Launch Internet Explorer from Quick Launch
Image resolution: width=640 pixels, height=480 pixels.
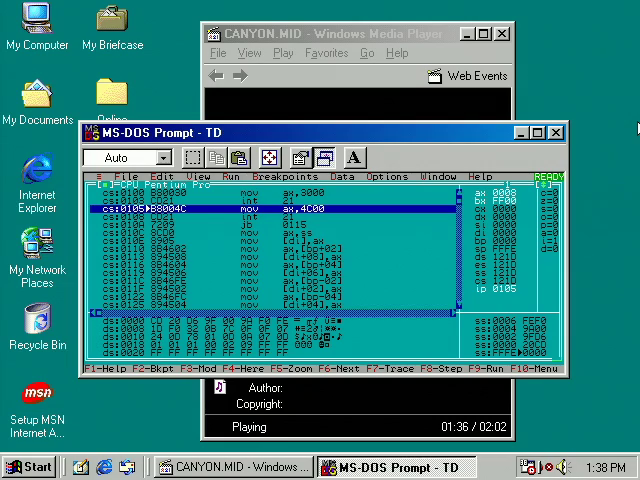click(104, 467)
